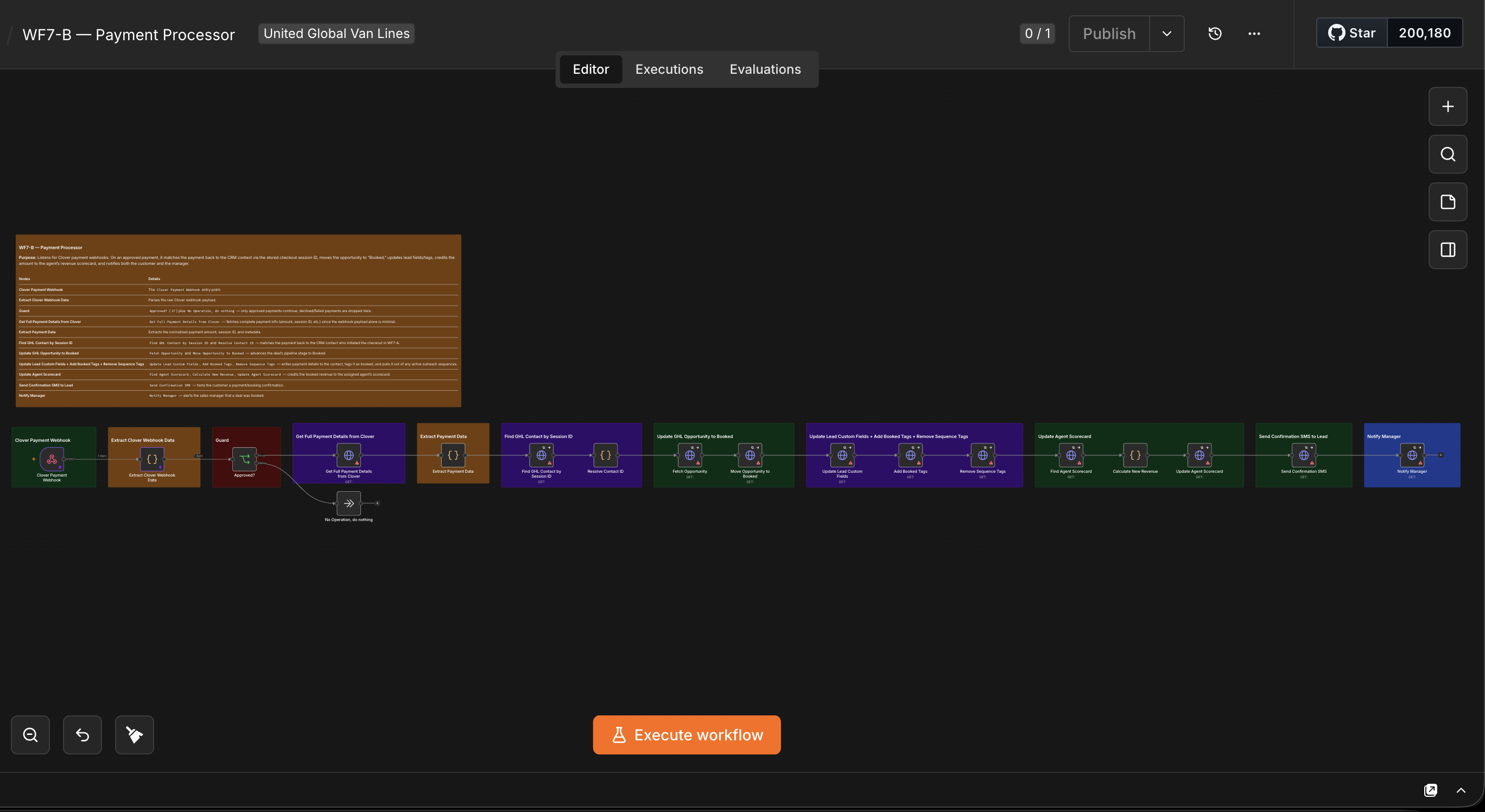Click the add node plus button

pyautogui.click(x=1448, y=106)
